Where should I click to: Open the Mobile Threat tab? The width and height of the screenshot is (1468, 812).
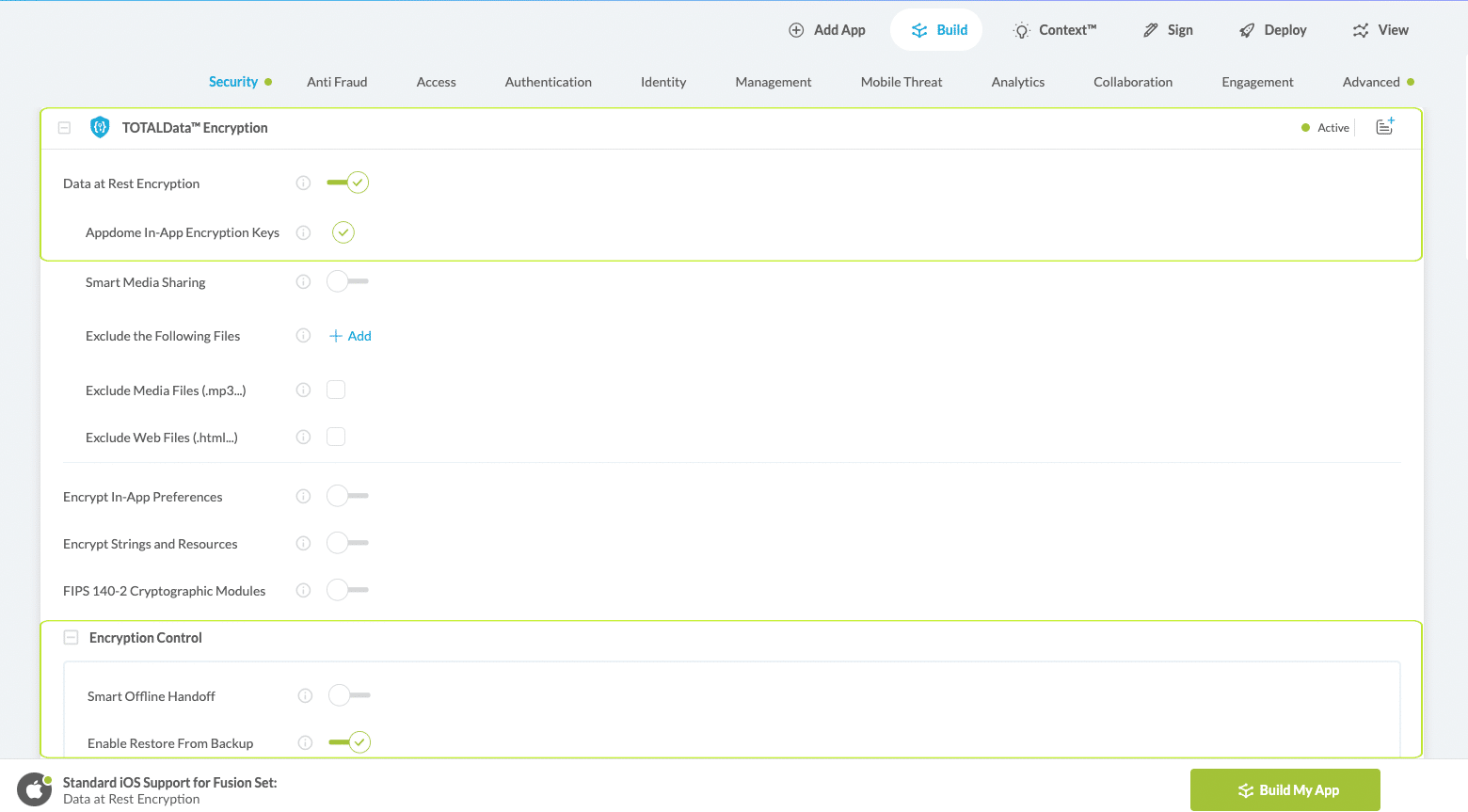coord(901,82)
